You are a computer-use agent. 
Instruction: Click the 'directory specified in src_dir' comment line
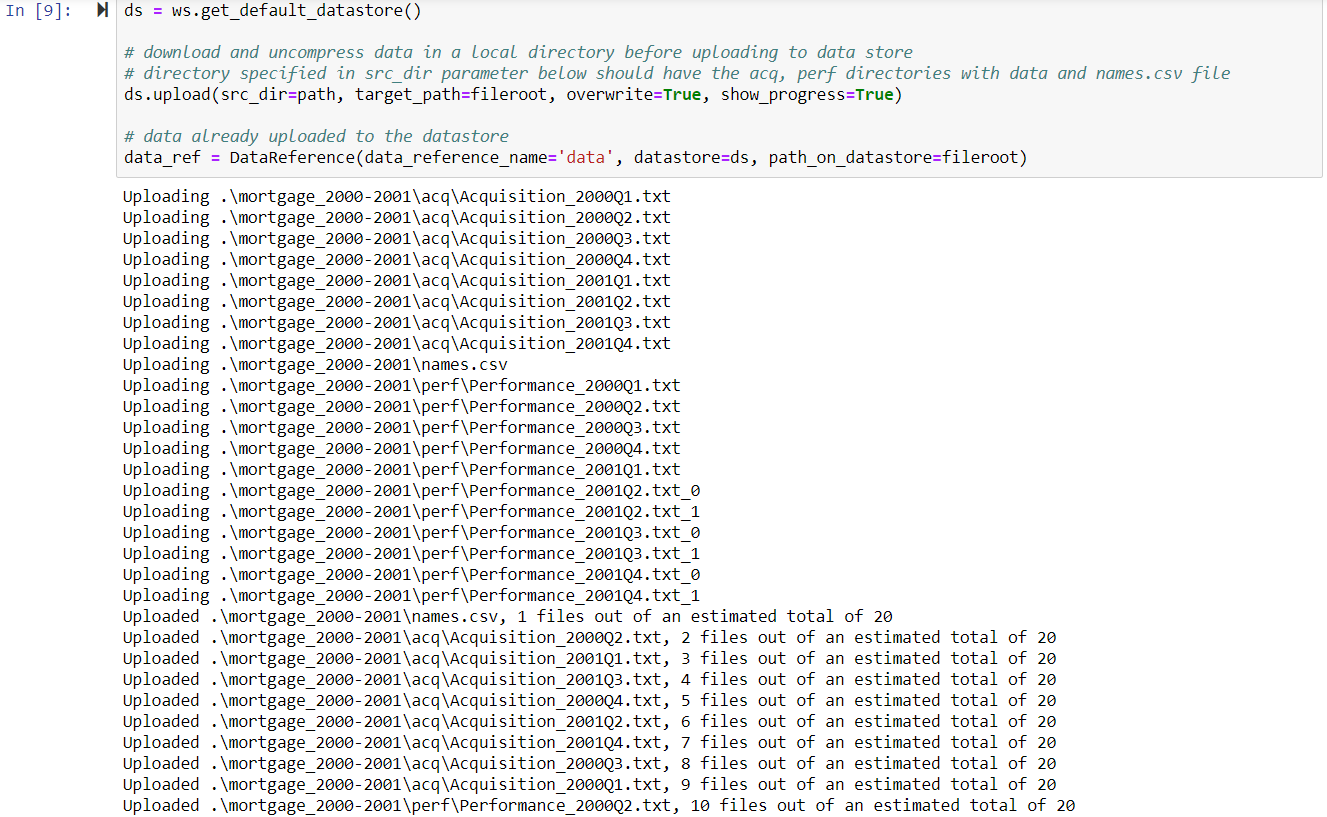point(676,73)
